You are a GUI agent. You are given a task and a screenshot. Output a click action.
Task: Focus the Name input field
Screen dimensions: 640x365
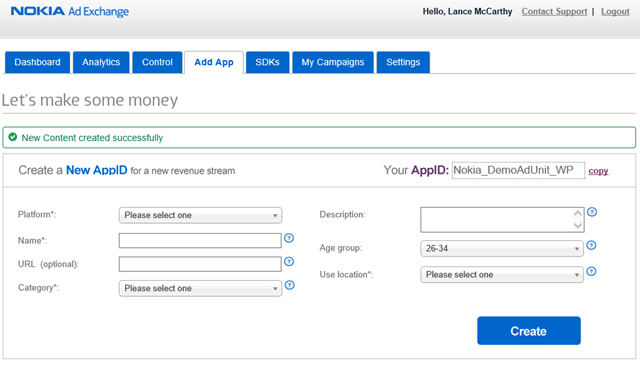pyautogui.click(x=200, y=240)
